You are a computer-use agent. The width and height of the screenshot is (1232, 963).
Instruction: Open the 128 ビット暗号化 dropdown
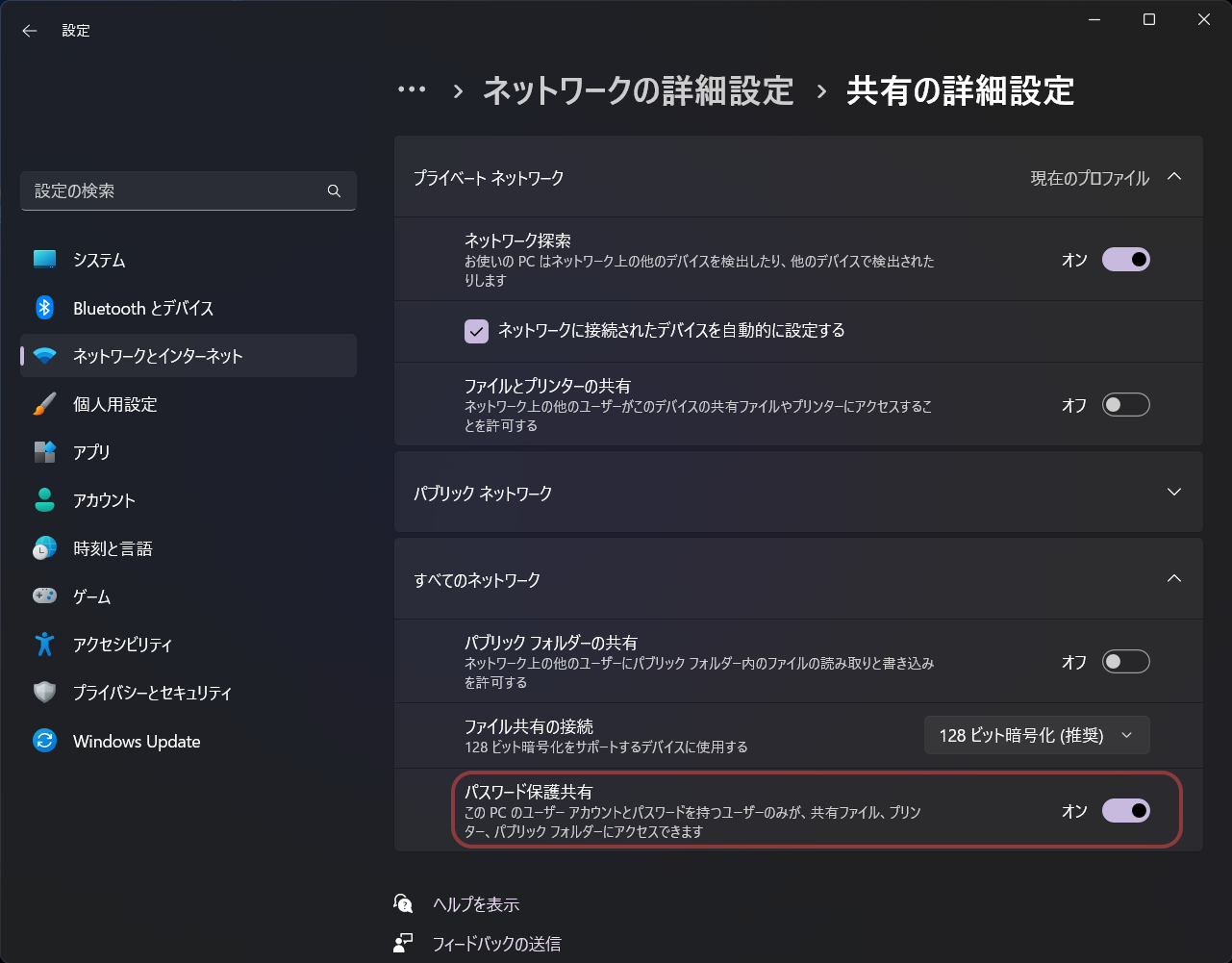[1036, 736]
